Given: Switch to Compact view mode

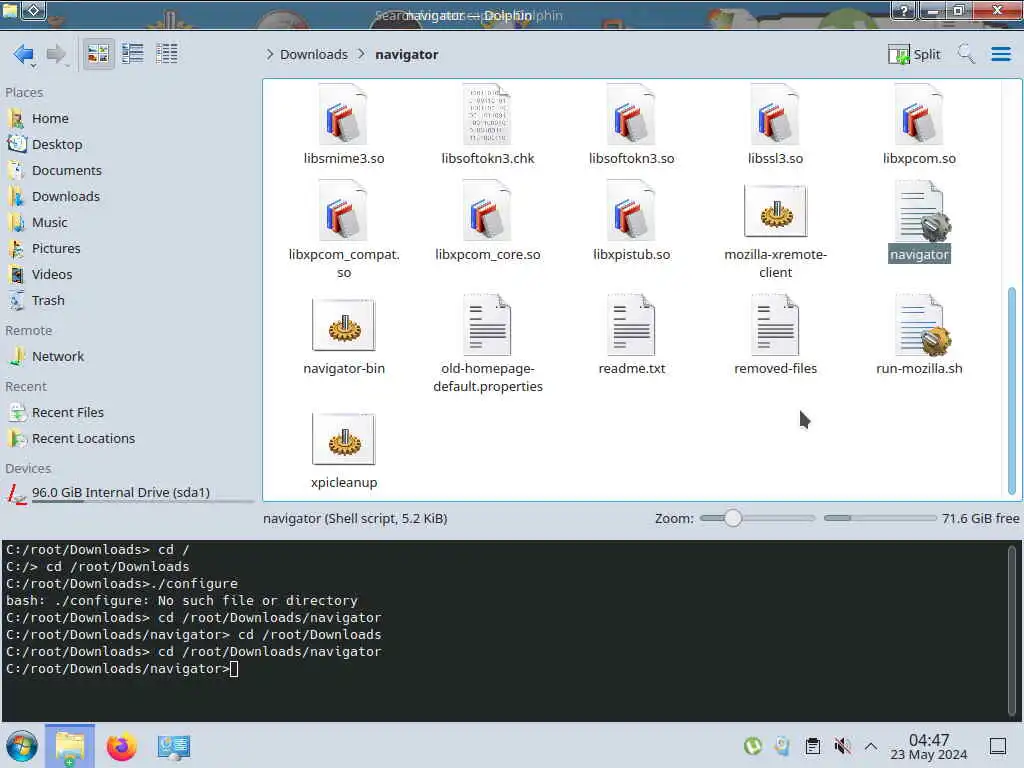Looking at the screenshot, I should (133, 54).
